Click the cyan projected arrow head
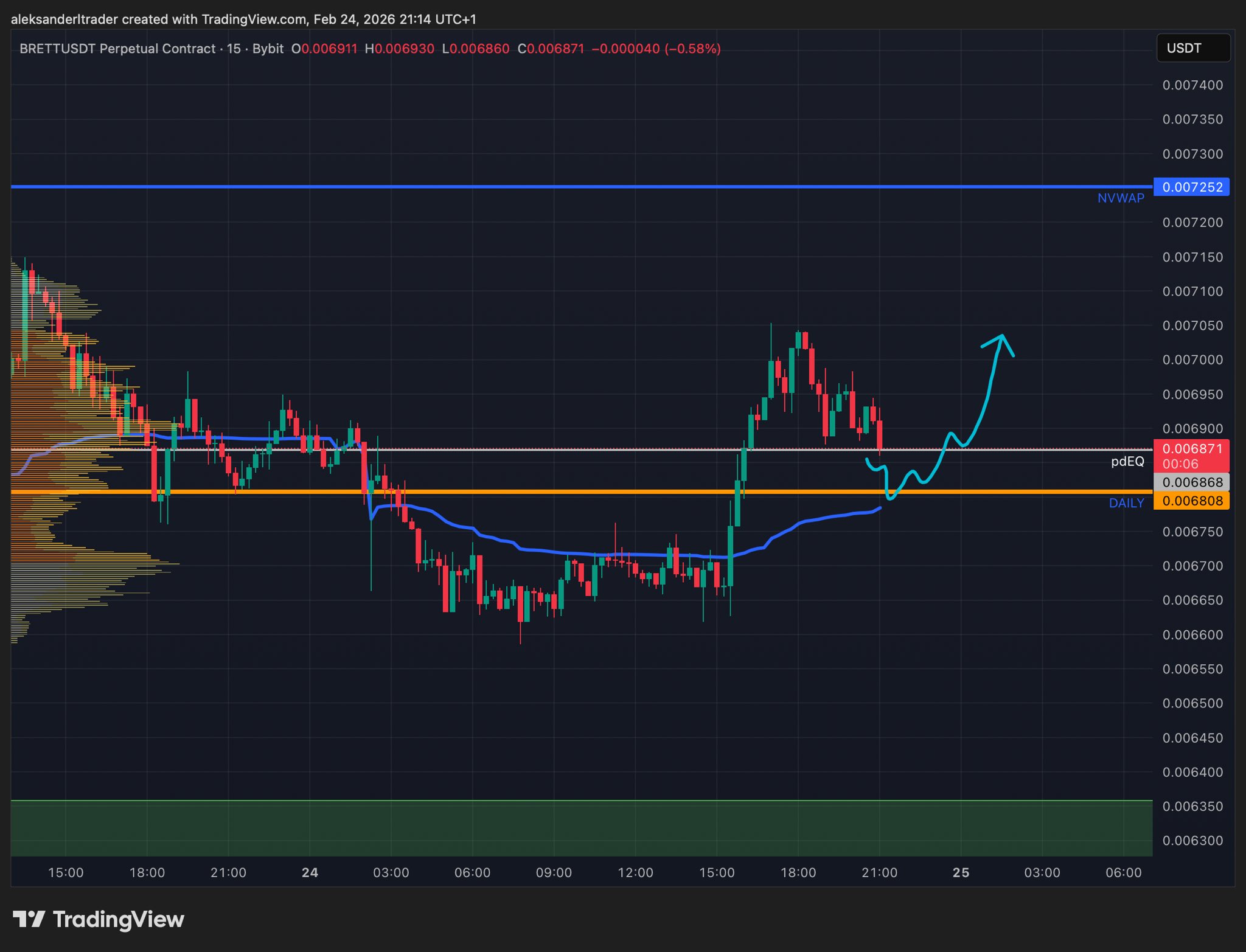Viewport: 1246px width, 952px height. [1001, 338]
